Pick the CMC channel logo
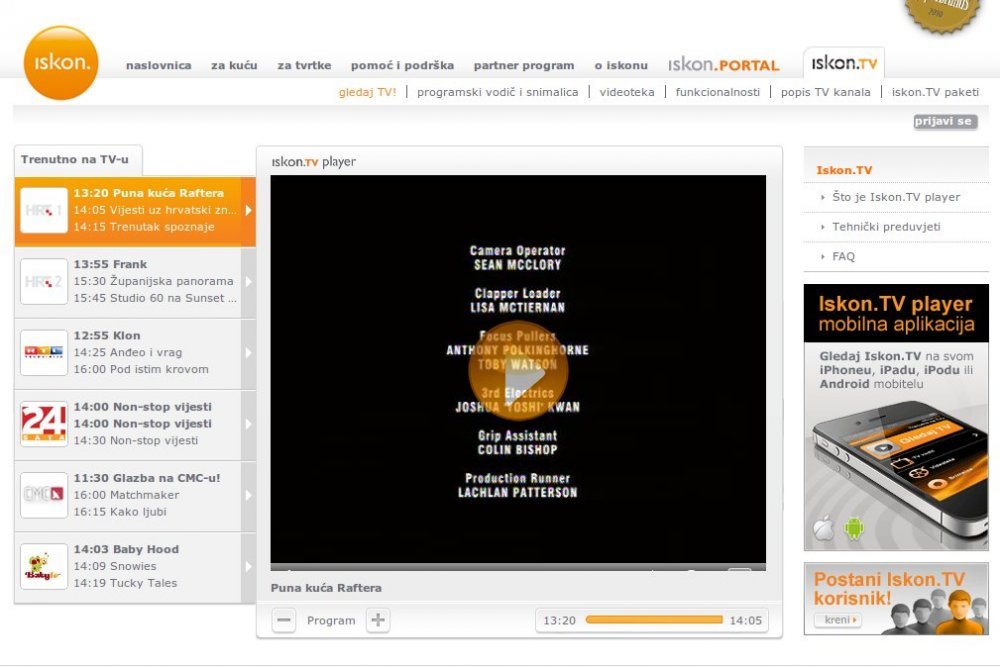The height and width of the screenshot is (667, 1000). pos(43,495)
